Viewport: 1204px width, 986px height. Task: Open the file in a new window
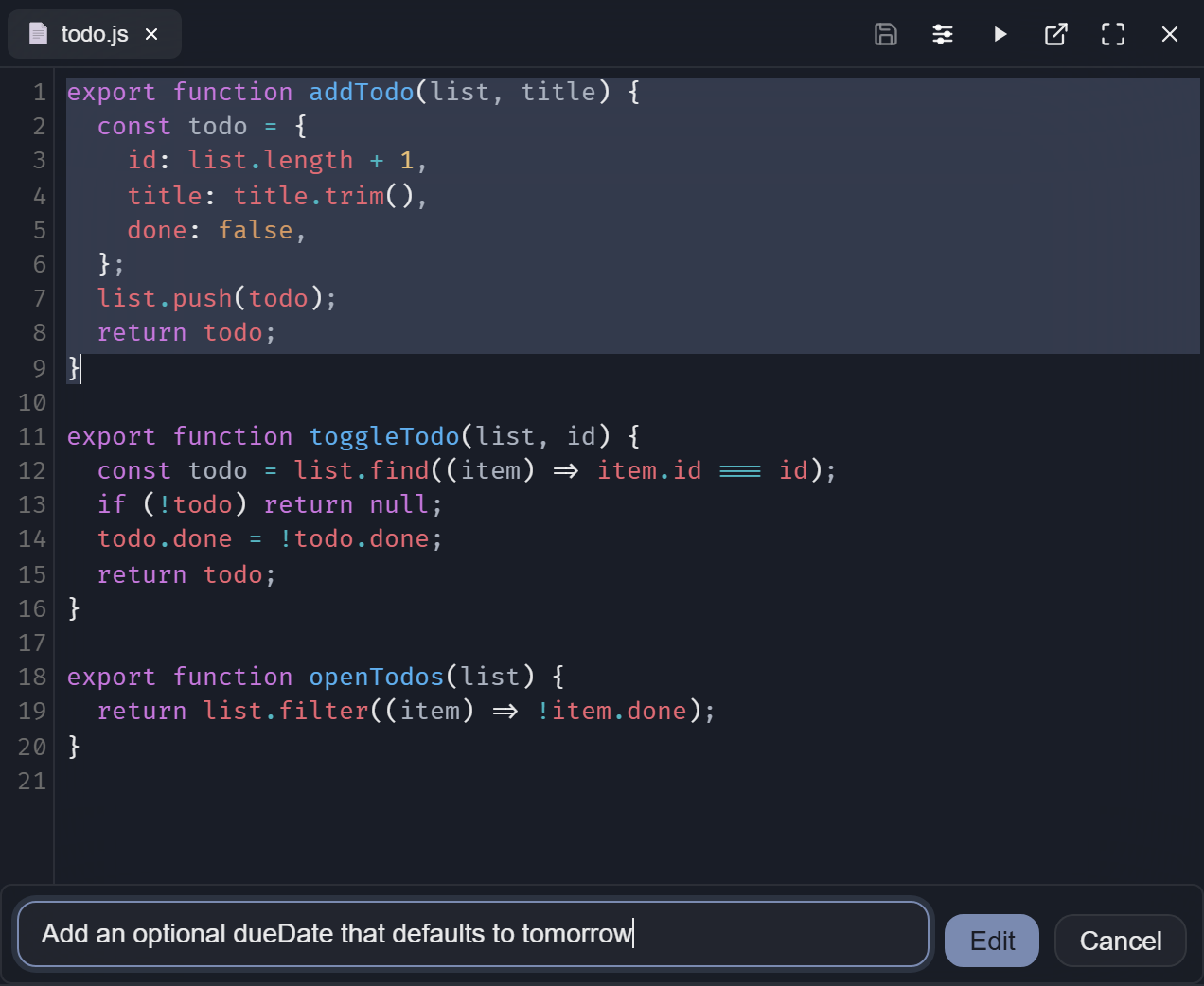click(x=1056, y=35)
